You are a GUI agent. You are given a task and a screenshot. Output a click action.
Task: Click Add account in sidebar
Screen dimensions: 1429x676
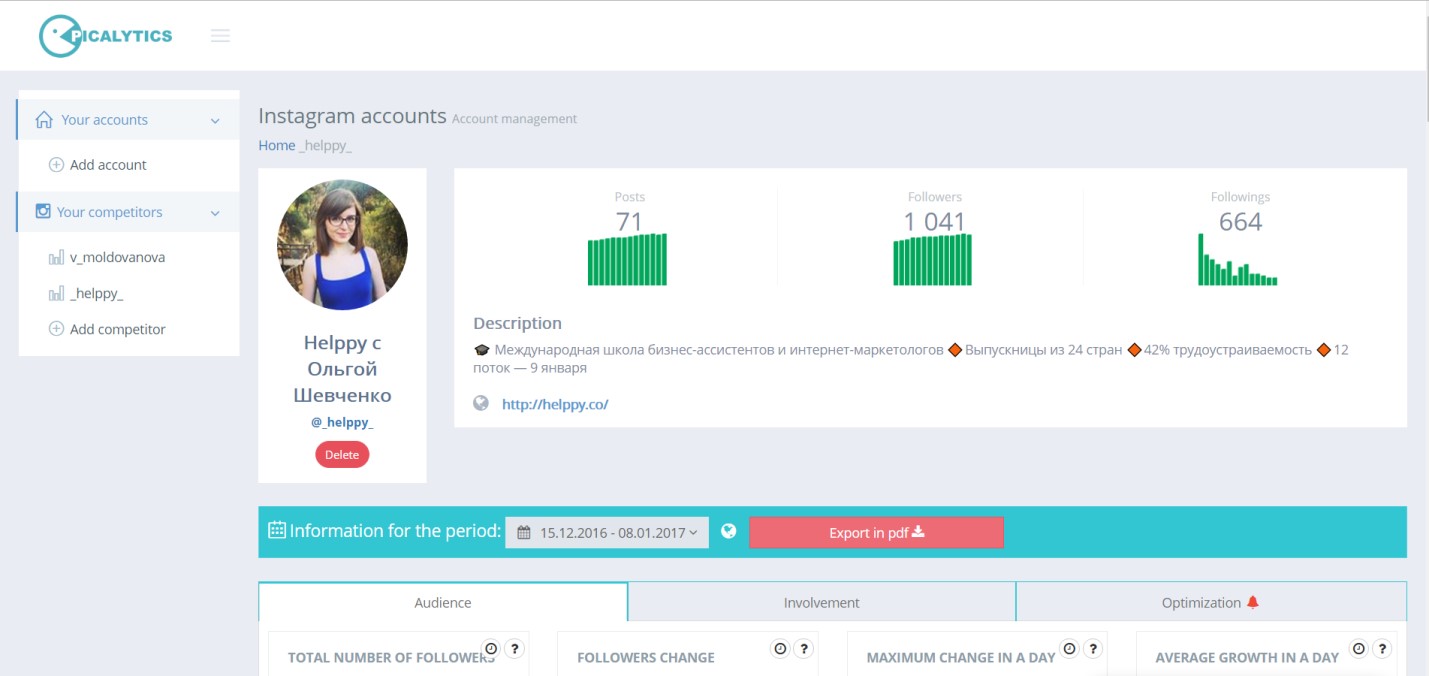(108, 165)
